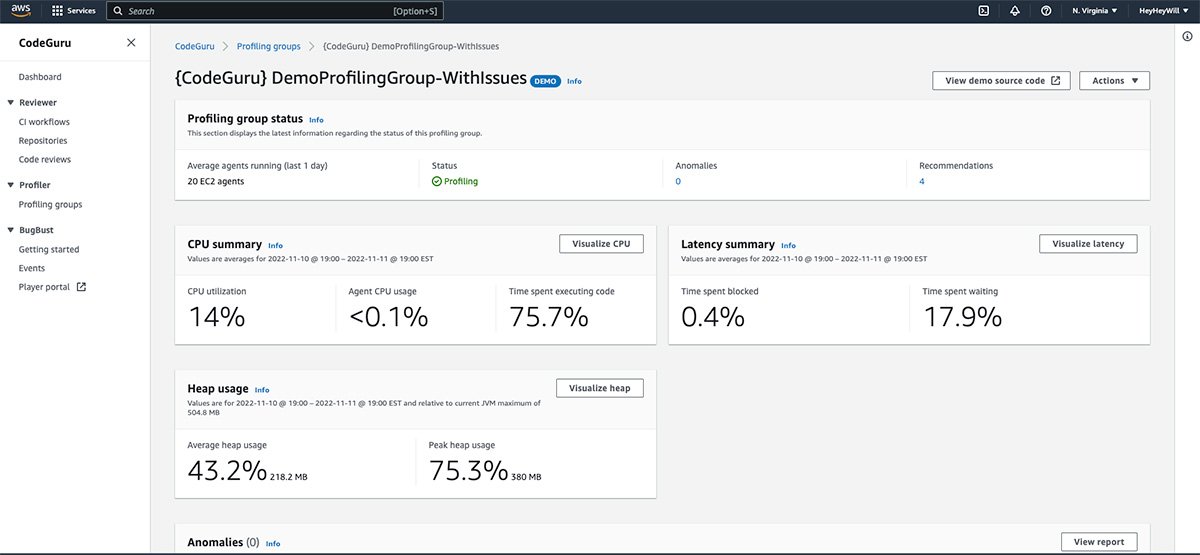Go to Dashboard in the sidebar

40,77
